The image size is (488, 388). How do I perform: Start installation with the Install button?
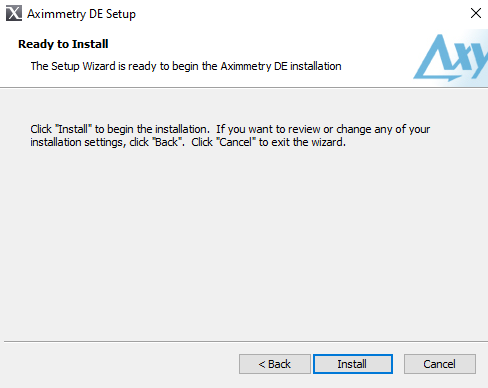click(353, 364)
